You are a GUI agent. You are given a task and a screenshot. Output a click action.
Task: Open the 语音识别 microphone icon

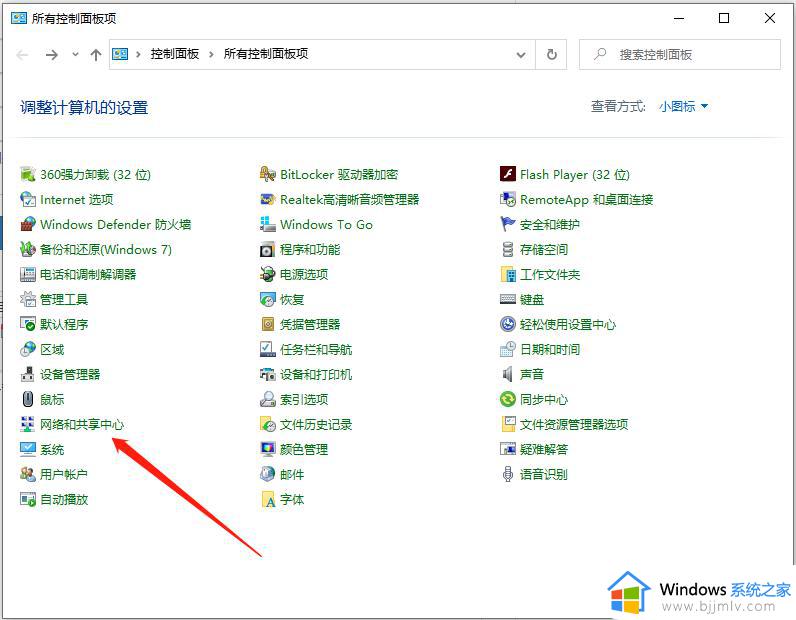click(x=508, y=474)
